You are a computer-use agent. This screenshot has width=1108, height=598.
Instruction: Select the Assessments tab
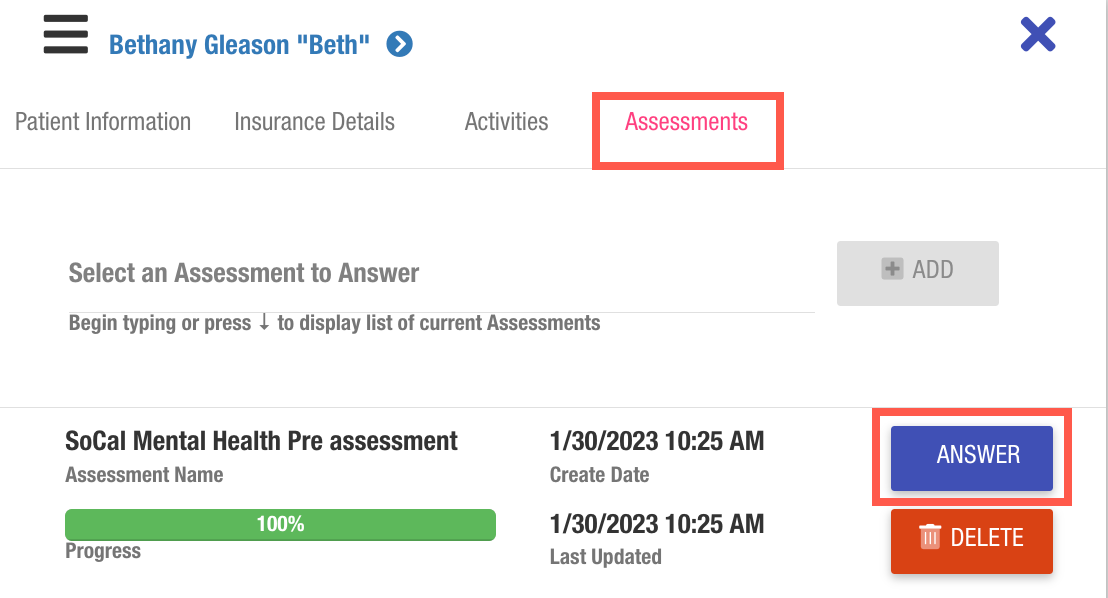(x=686, y=122)
